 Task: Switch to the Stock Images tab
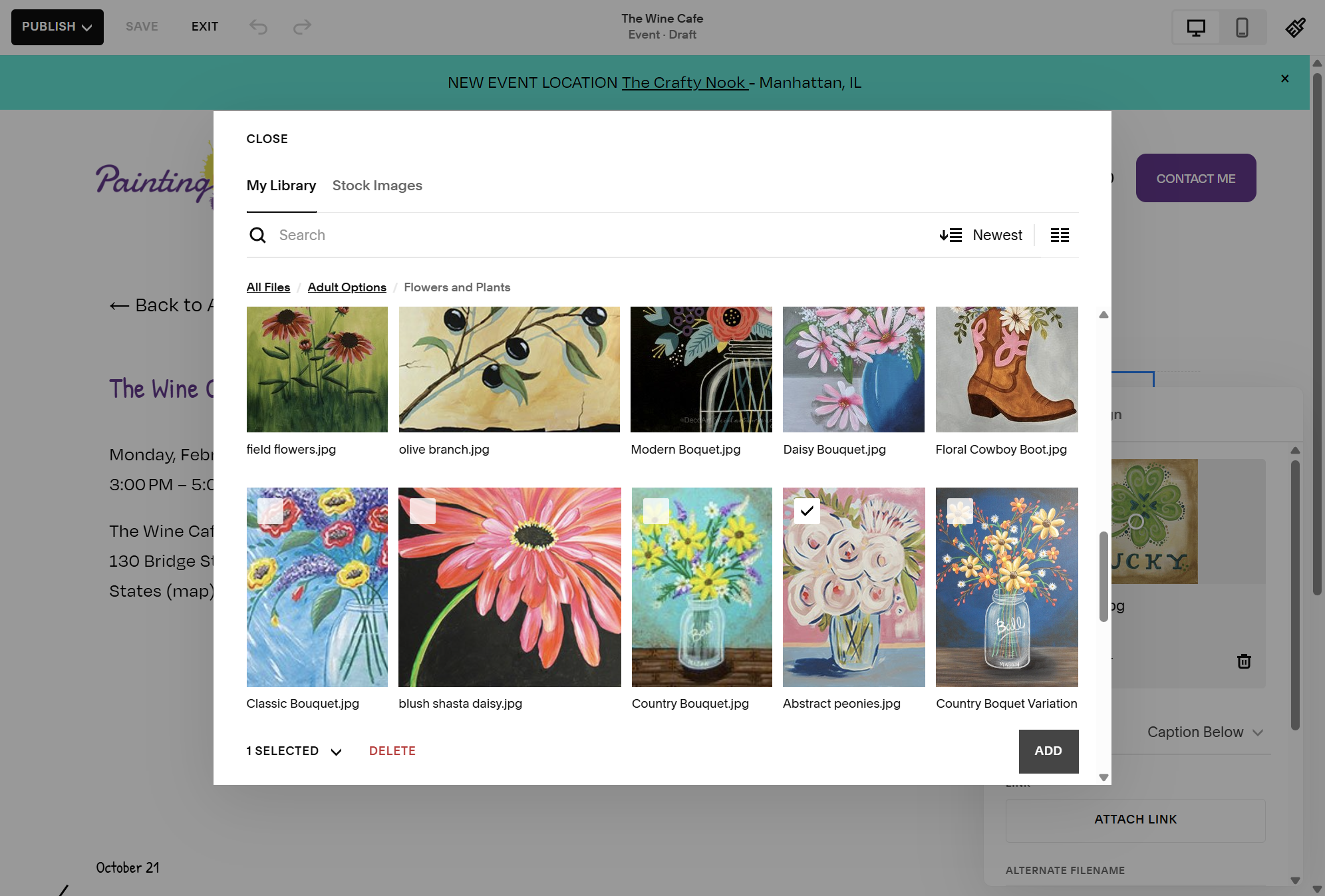point(377,186)
